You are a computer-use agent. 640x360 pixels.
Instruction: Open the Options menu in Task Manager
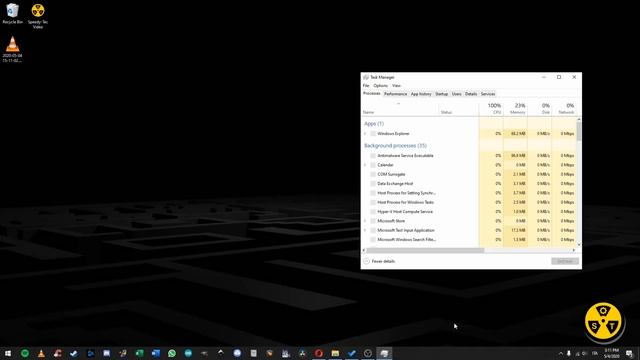(380, 86)
